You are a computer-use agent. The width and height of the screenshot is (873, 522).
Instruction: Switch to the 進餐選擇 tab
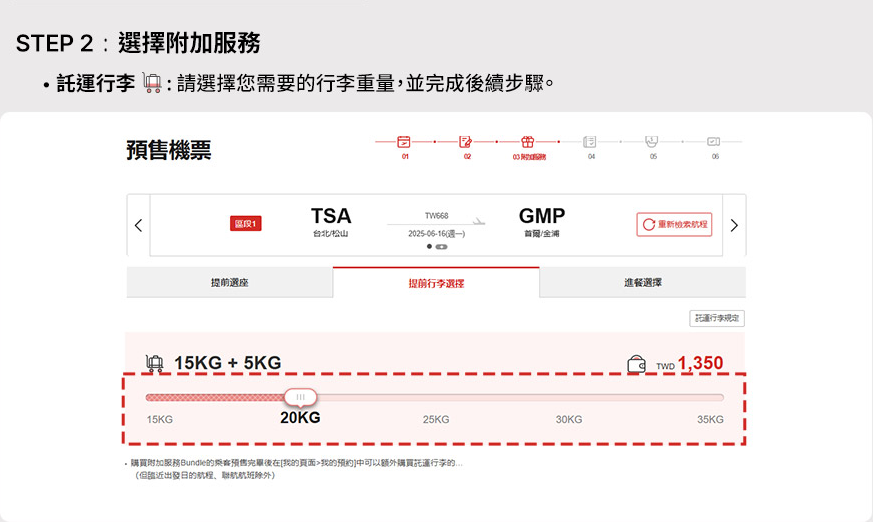(x=642, y=283)
